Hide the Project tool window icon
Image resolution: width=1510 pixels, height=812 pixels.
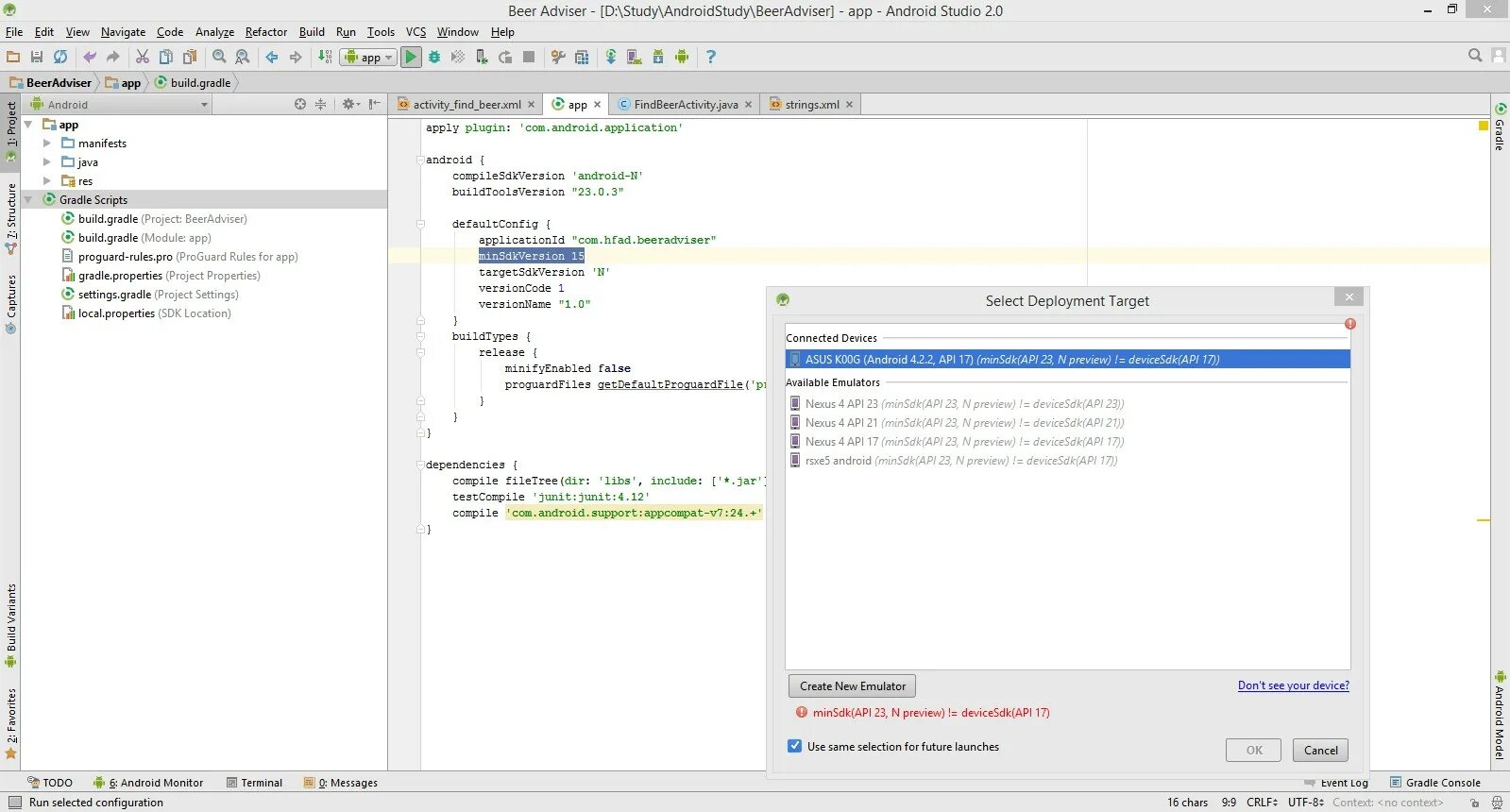pyautogui.click(x=375, y=104)
